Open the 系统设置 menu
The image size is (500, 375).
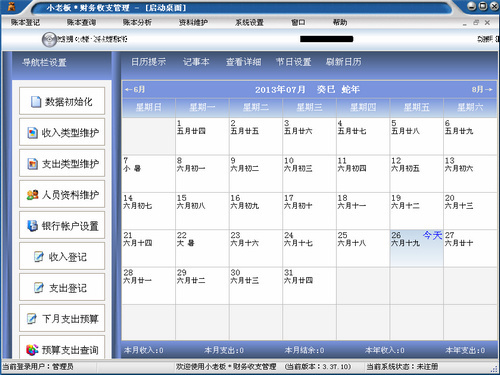pyautogui.click(x=249, y=22)
